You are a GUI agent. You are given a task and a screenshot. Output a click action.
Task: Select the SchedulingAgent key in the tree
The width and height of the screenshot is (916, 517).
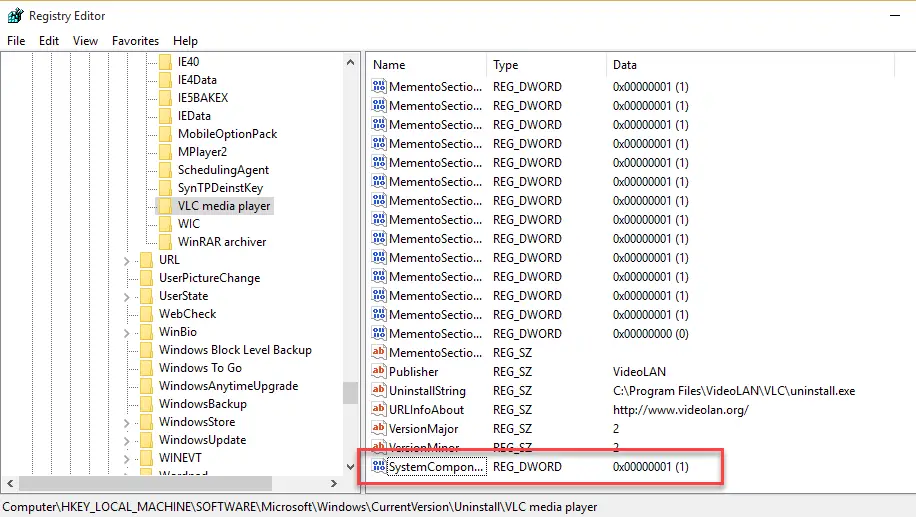coord(223,170)
